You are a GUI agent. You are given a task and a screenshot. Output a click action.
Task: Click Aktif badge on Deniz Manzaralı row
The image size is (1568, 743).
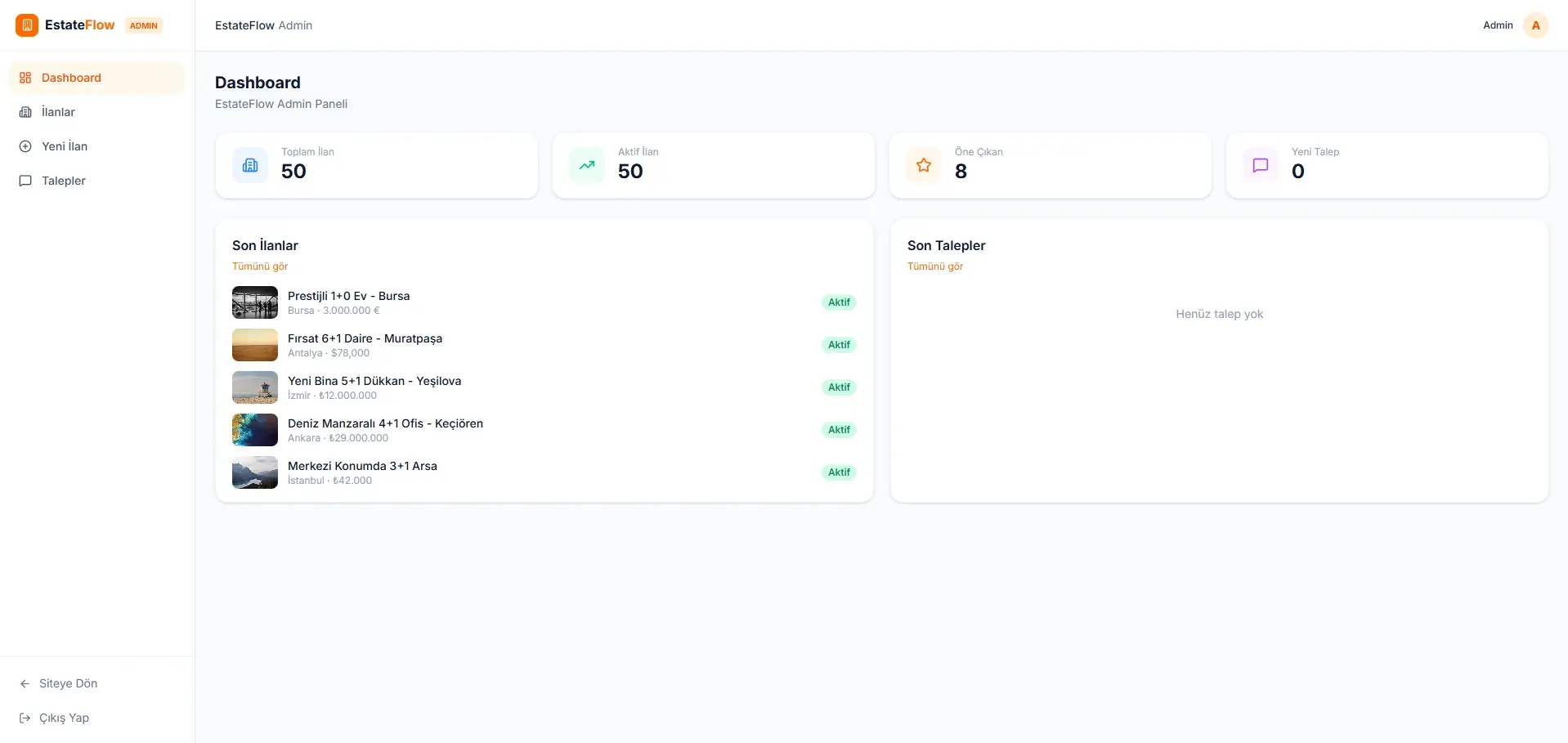(839, 430)
